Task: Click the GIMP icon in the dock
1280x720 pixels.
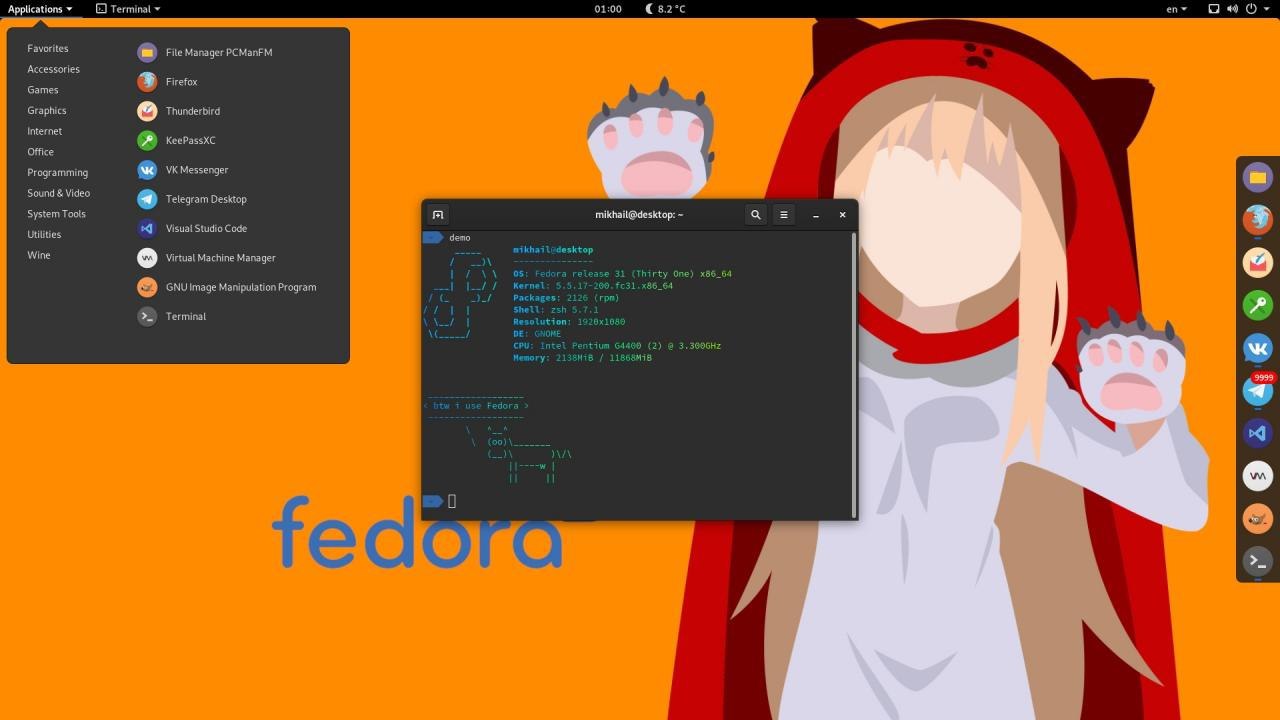Action: tap(1258, 519)
